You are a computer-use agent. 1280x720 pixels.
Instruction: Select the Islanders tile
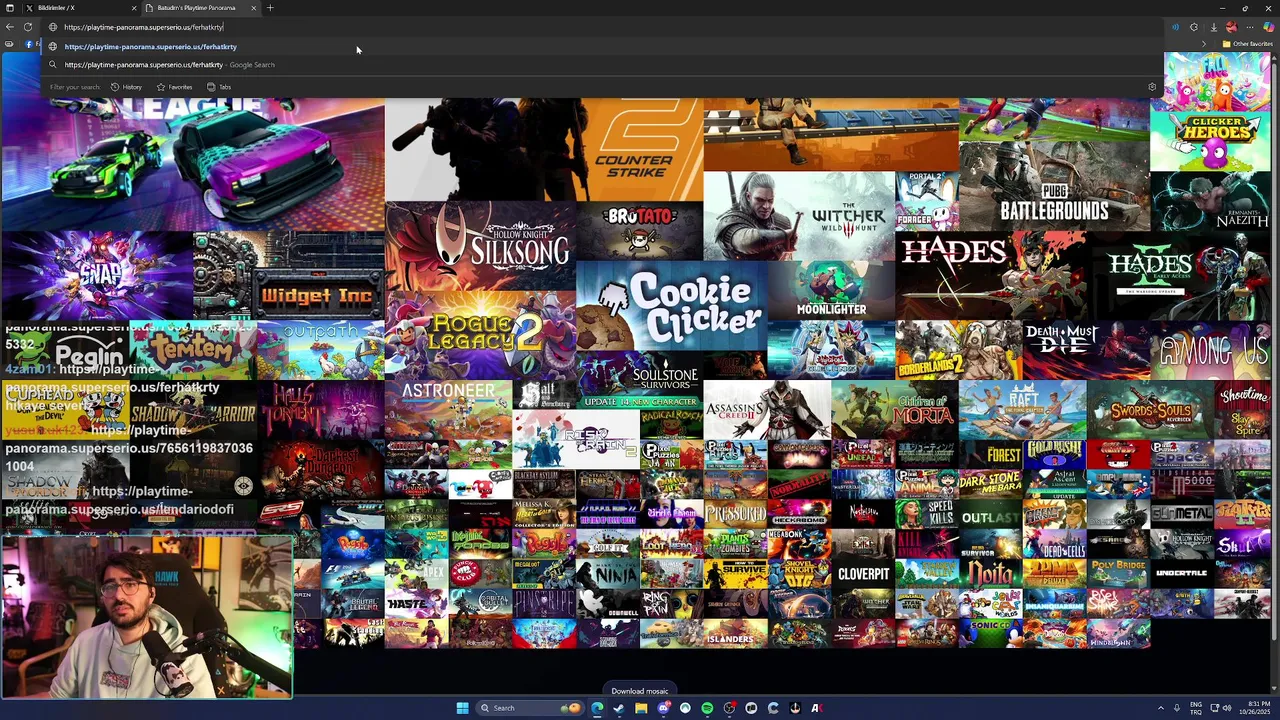735,633
